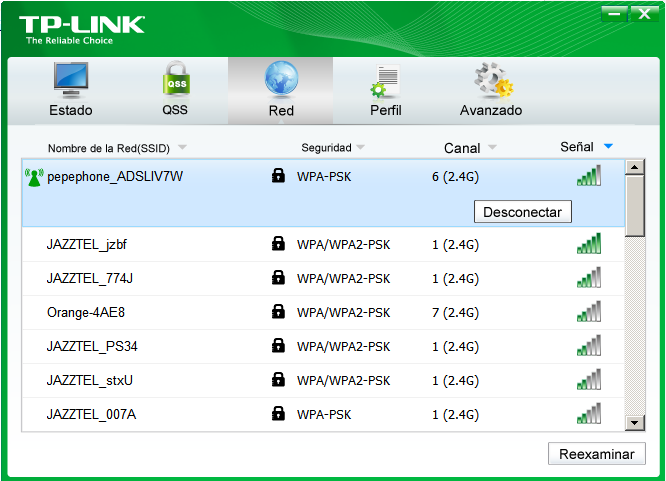Click channel 6 (2.4G) of pepephone_ADSLIV7W
Image resolution: width=666 pixels, height=481 pixels.
[x=455, y=177]
